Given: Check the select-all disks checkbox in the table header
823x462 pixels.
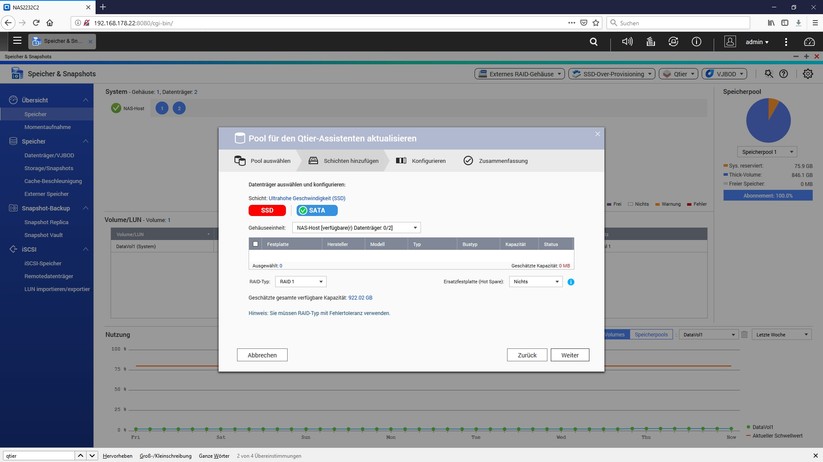Looking at the screenshot, I should tap(256, 244).
